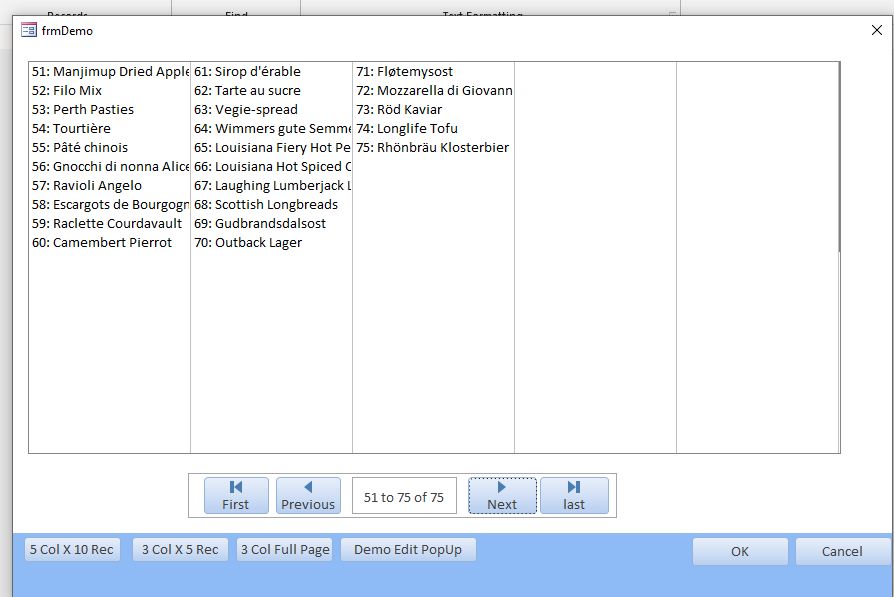Go to First page of records
Screen dimensions: 894x597
coord(236,496)
